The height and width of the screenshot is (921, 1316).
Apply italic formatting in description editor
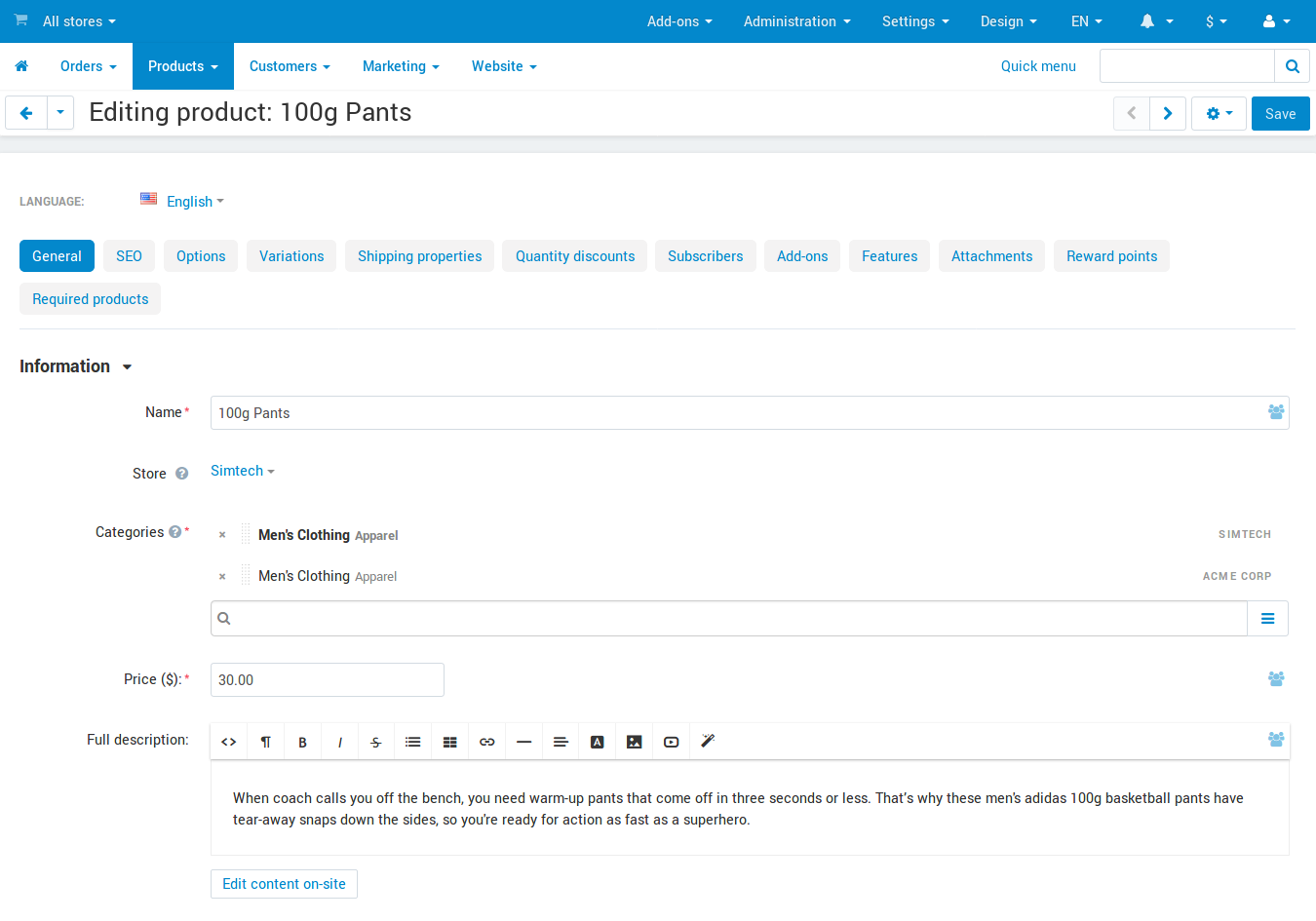[x=340, y=742]
